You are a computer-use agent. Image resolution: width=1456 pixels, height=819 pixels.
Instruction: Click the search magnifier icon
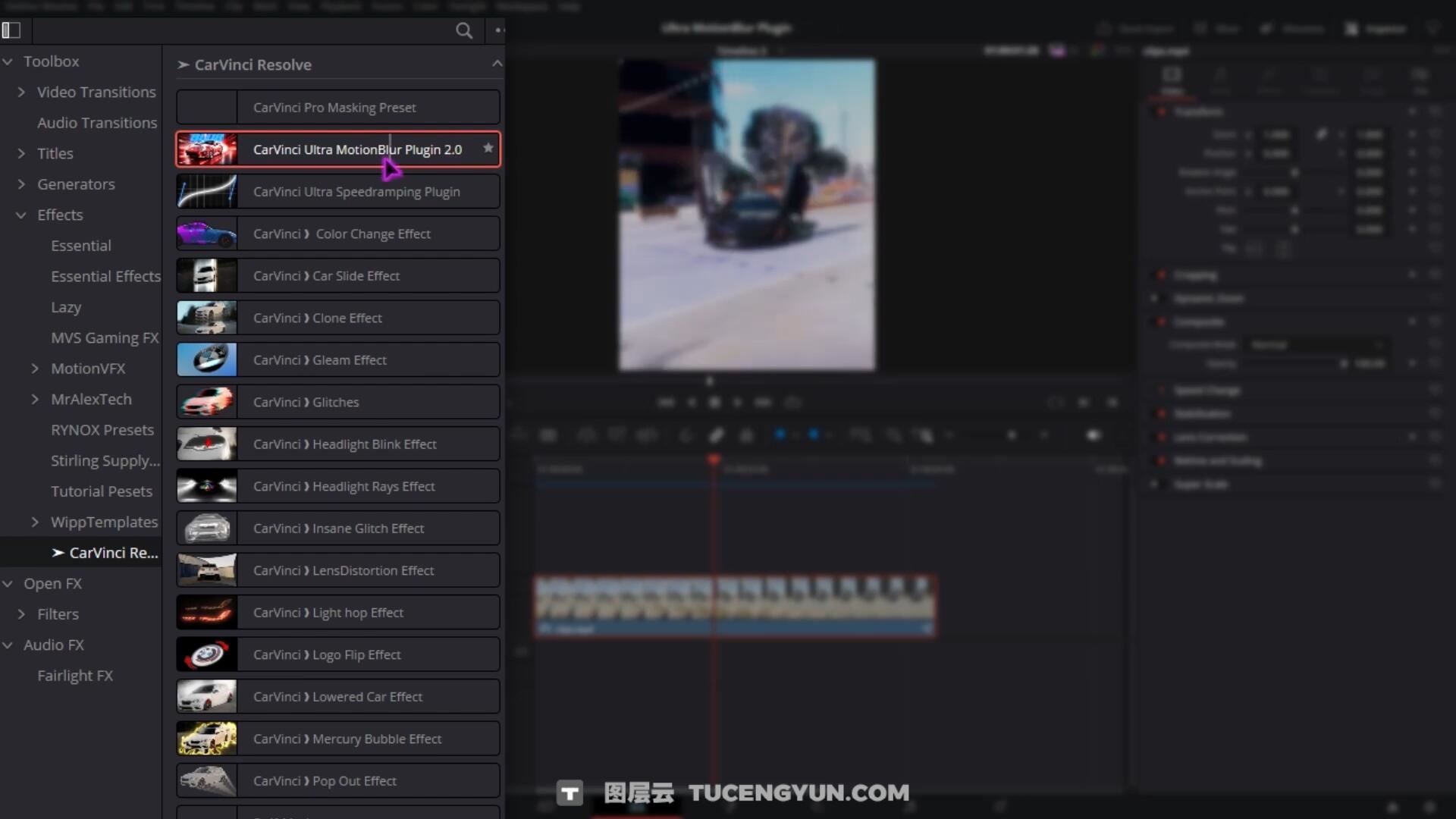[464, 30]
